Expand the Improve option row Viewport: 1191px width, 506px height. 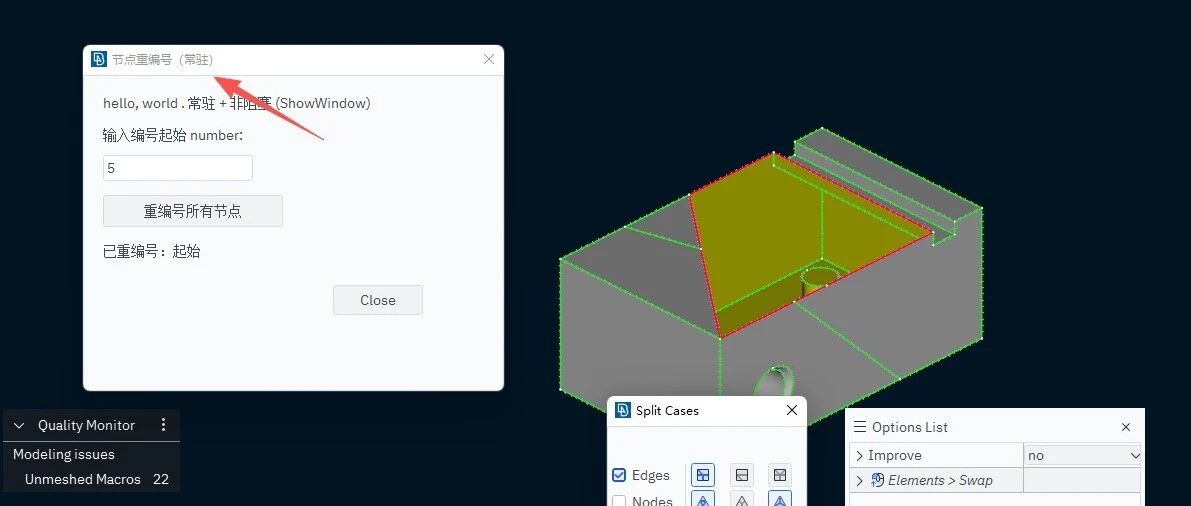point(860,456)
